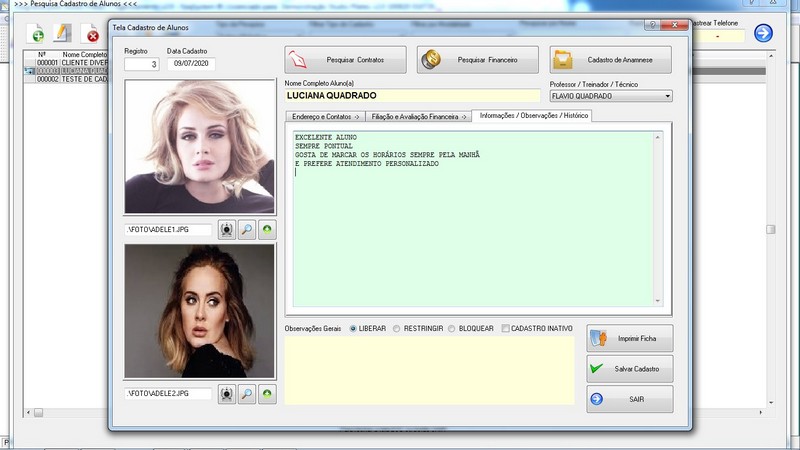Click the Registro number field
Image resolution: width=800 pixels, height=450 pixels.
(142, 64)
